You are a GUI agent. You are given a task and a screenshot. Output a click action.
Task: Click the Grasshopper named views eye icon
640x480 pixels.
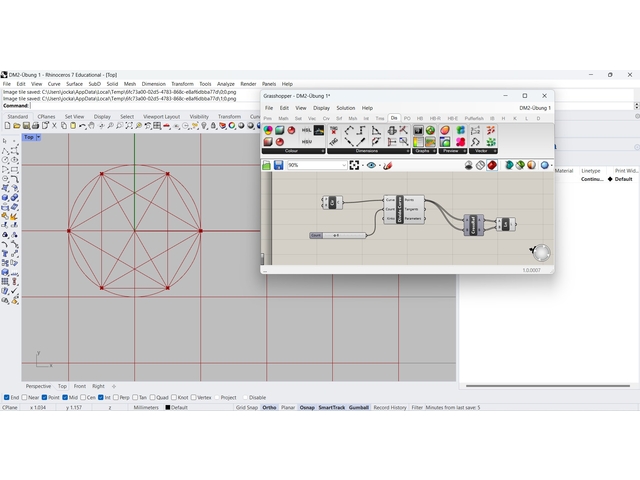click(371, 165)
